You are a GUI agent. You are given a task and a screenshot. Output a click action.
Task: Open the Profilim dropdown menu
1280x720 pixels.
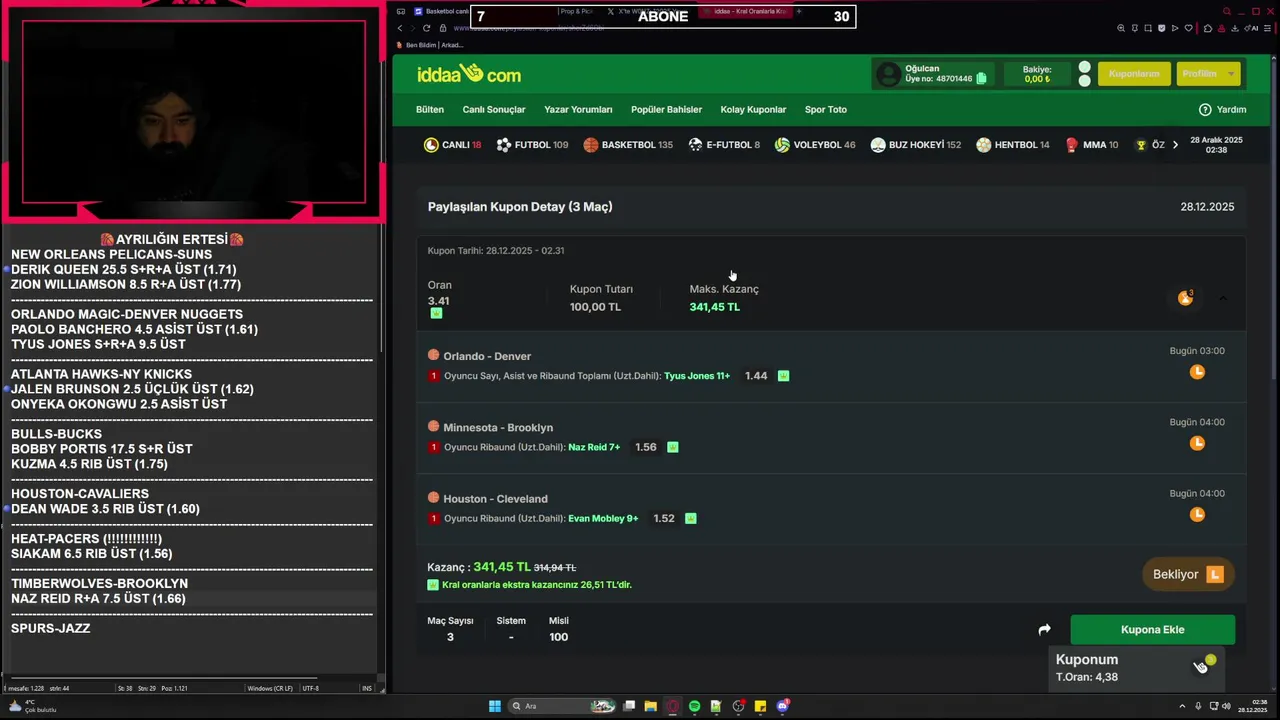tap(1208, 74)
